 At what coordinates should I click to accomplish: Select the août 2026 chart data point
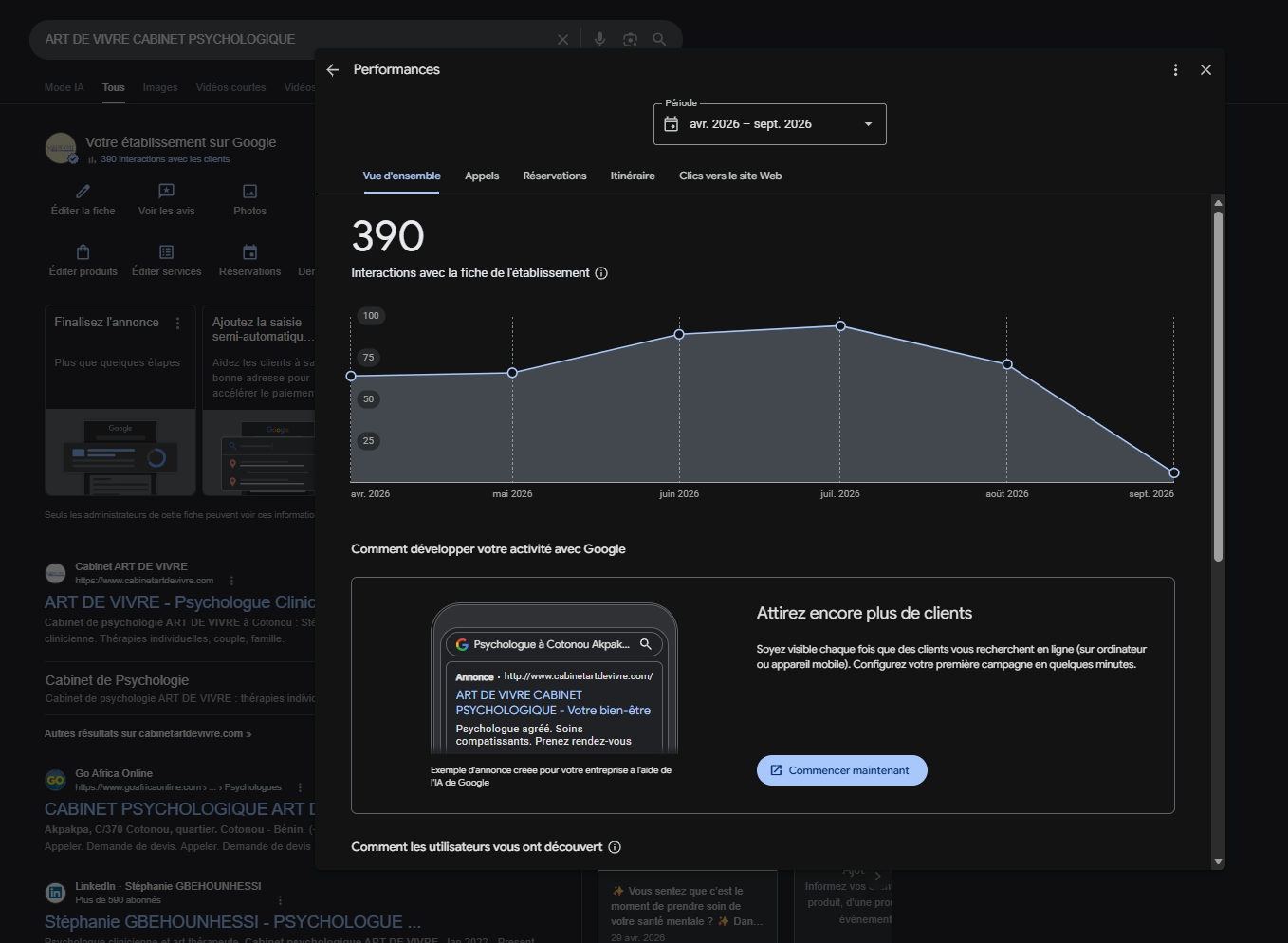[x=1007, y=364]
